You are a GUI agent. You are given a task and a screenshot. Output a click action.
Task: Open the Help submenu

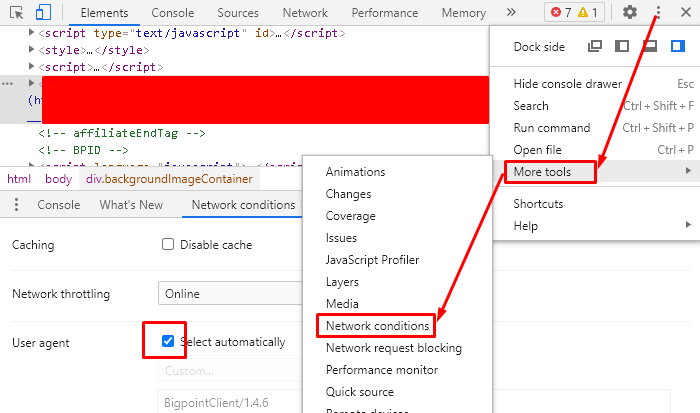point(595,225)
